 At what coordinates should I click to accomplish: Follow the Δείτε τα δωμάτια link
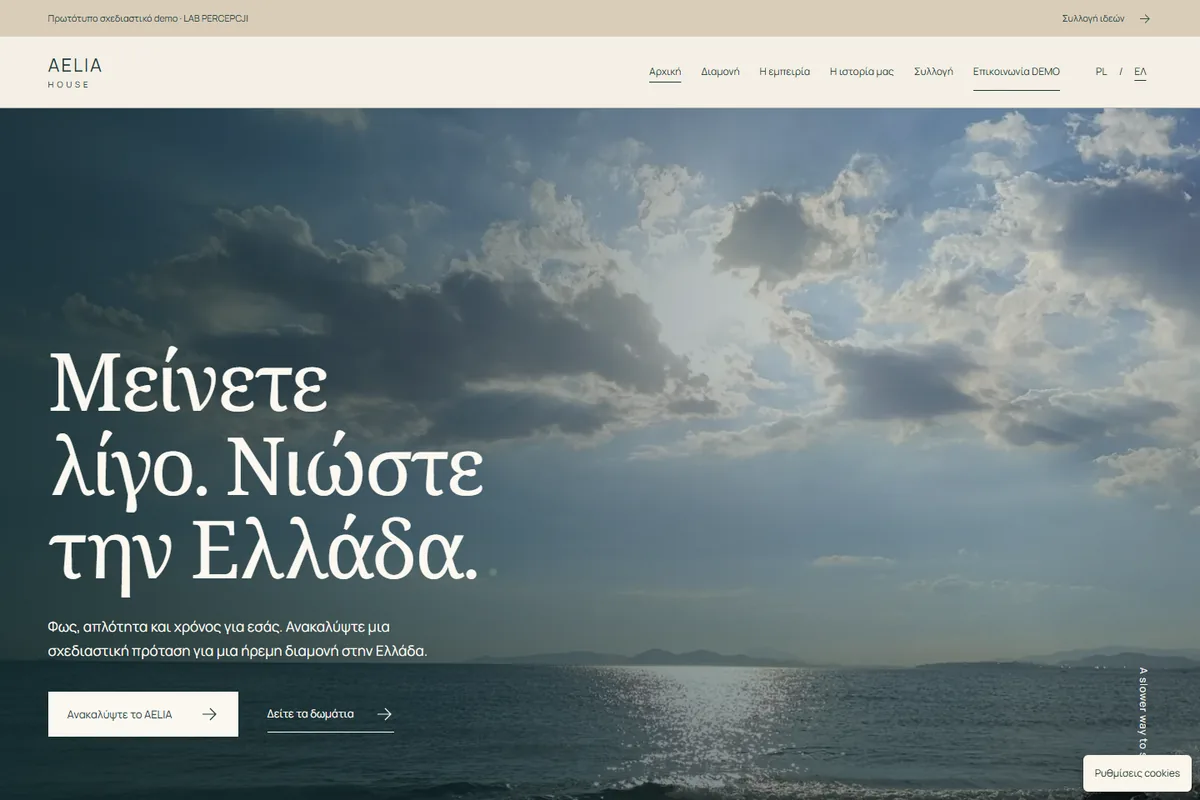[x=330, y=714]
